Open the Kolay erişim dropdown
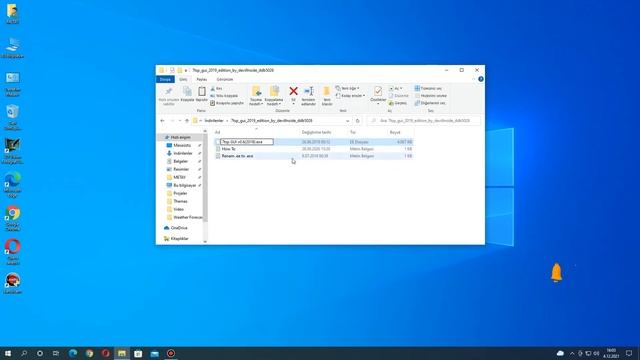Screen dimensions: 640x360 tap(350, 96)
